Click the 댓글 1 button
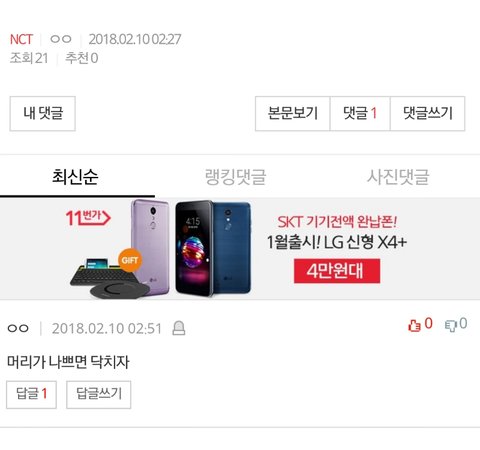480x450 pixels. point(360,113)
